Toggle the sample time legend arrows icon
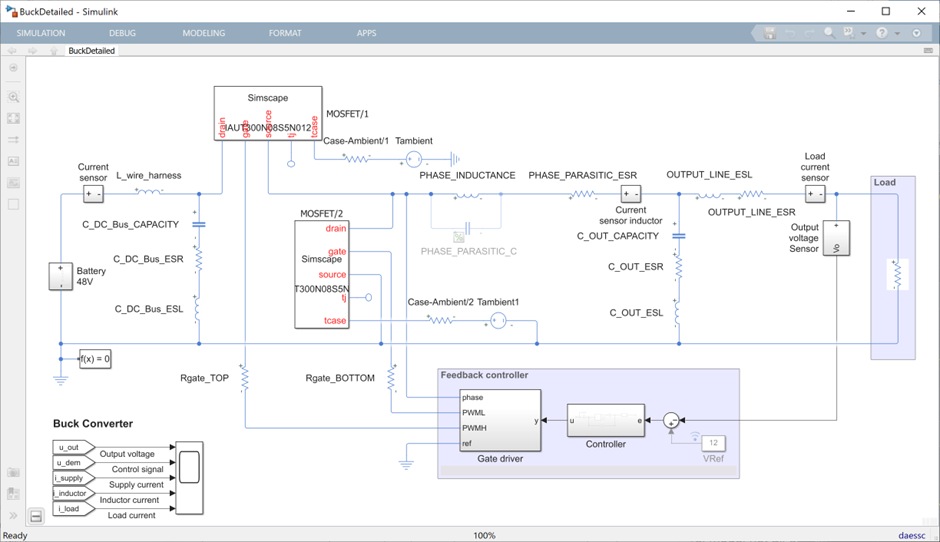Viewport: 940px width, 542px height. click(x=14, y=140)
